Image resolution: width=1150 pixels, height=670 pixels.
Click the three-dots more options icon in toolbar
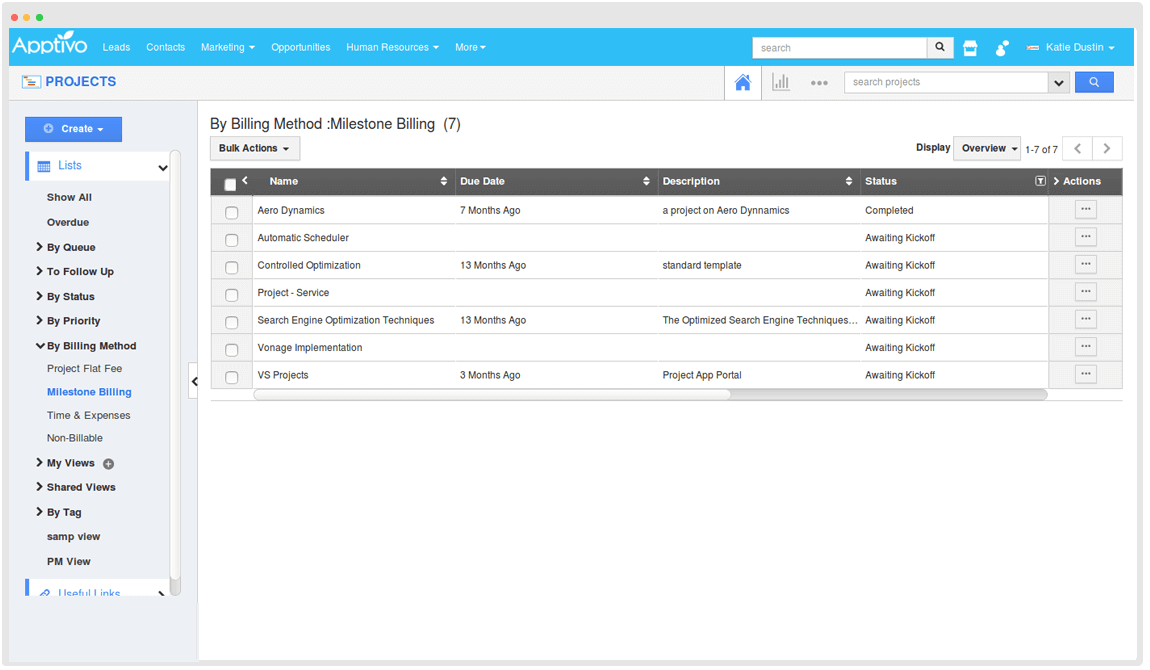click(819, 83)
